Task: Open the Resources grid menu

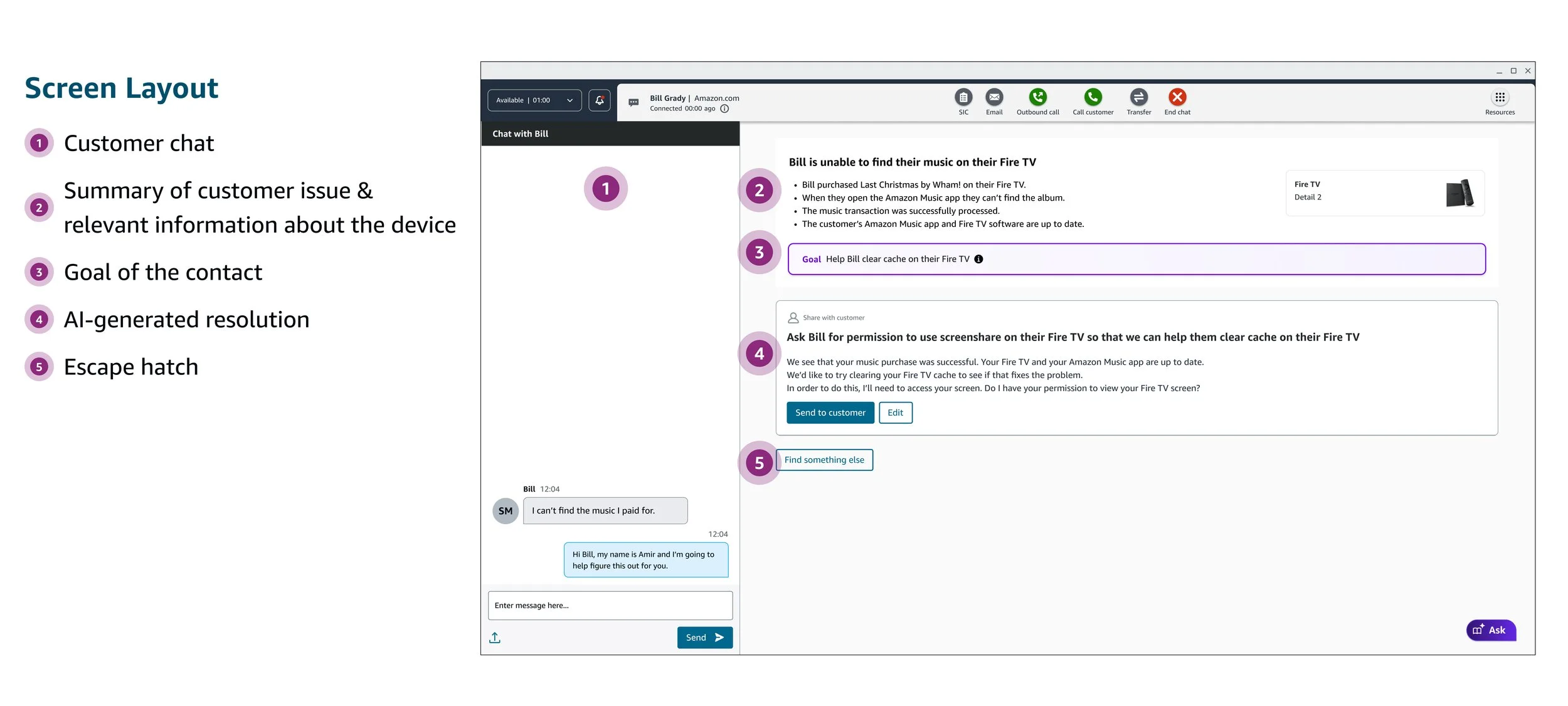Action: 1500,98
